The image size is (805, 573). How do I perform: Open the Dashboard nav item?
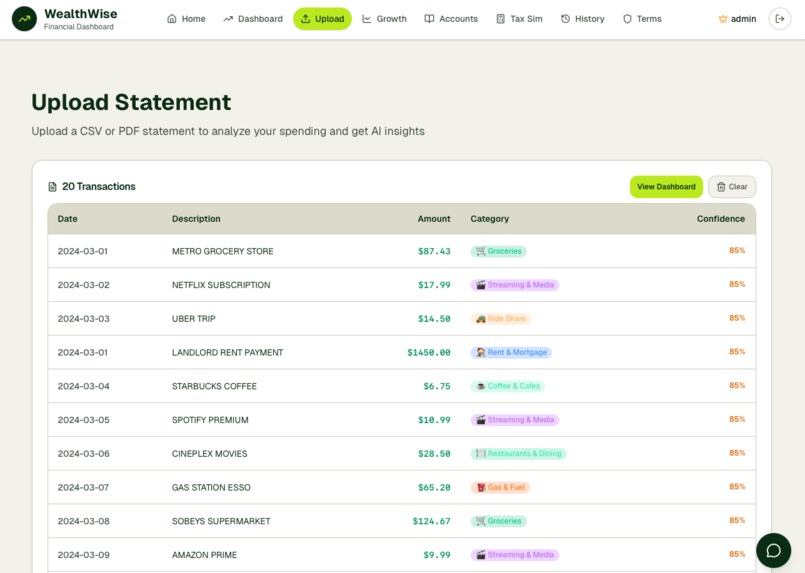tap(253, 19)
